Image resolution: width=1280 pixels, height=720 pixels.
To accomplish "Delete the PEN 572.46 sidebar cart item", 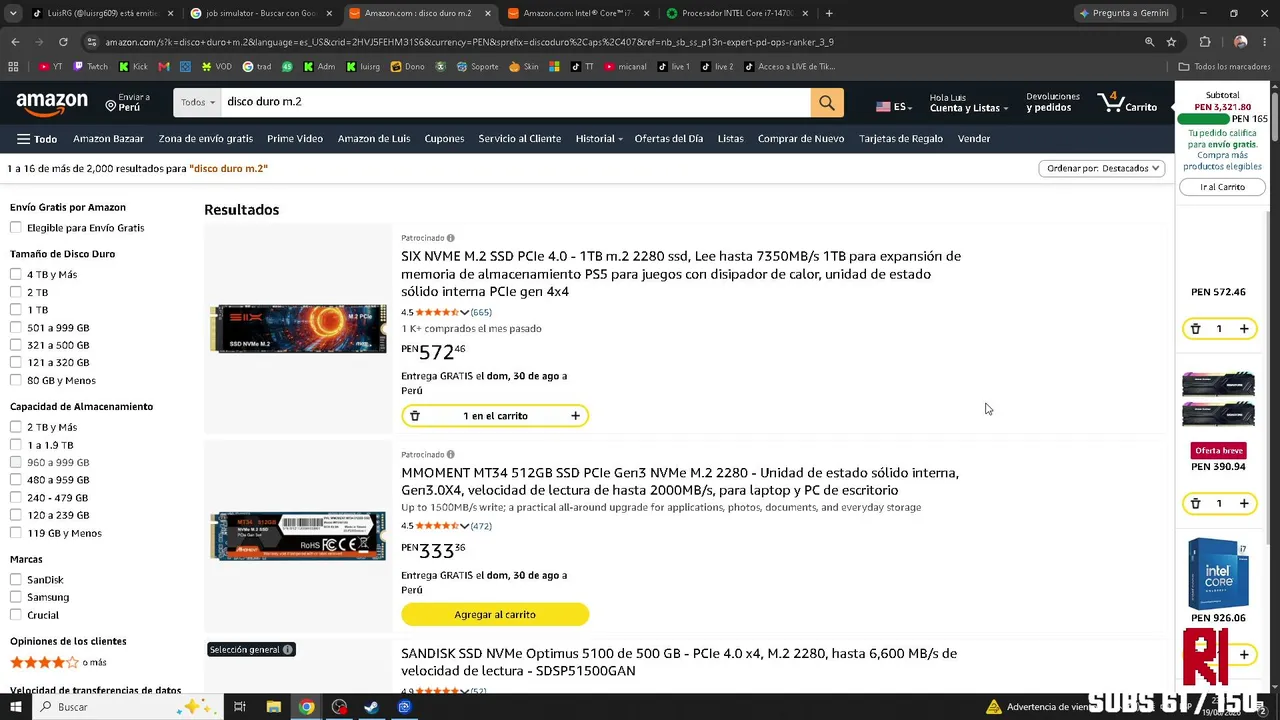I will pyautogui.click(x=1195, y=329).
